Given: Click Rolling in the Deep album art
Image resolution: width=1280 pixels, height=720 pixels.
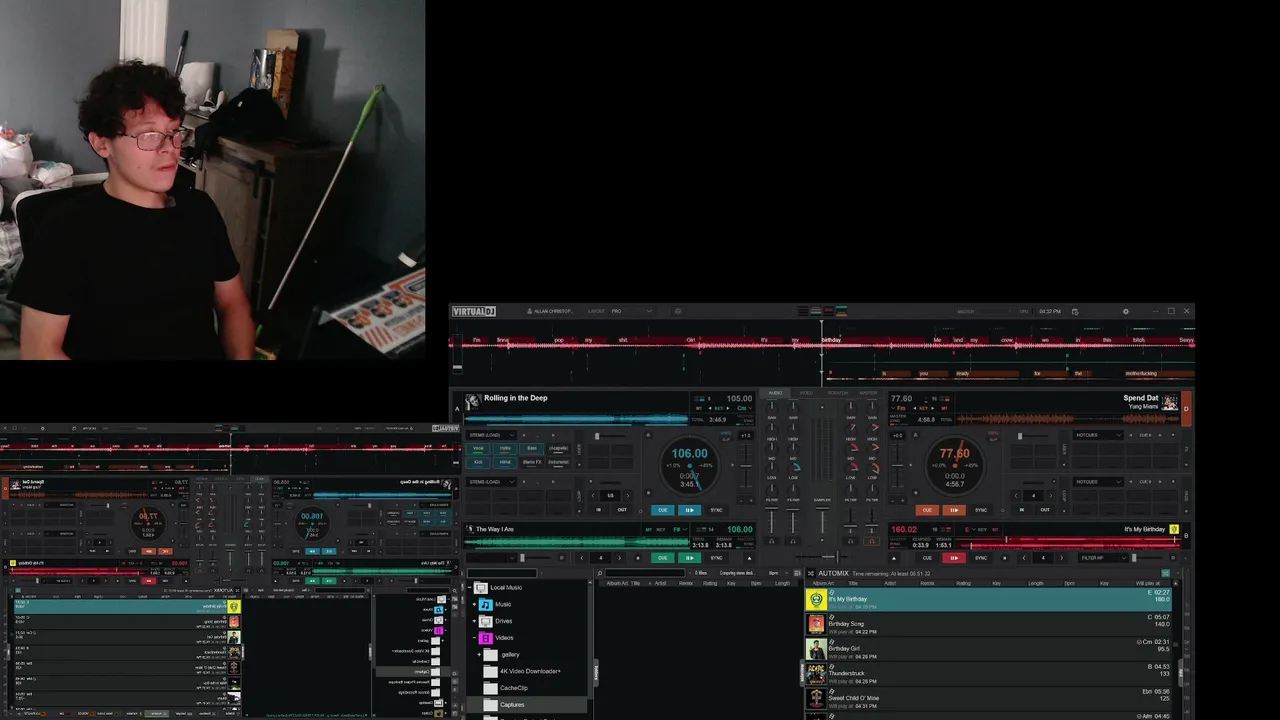Looking at the screenshot, I should click(473, 401).
